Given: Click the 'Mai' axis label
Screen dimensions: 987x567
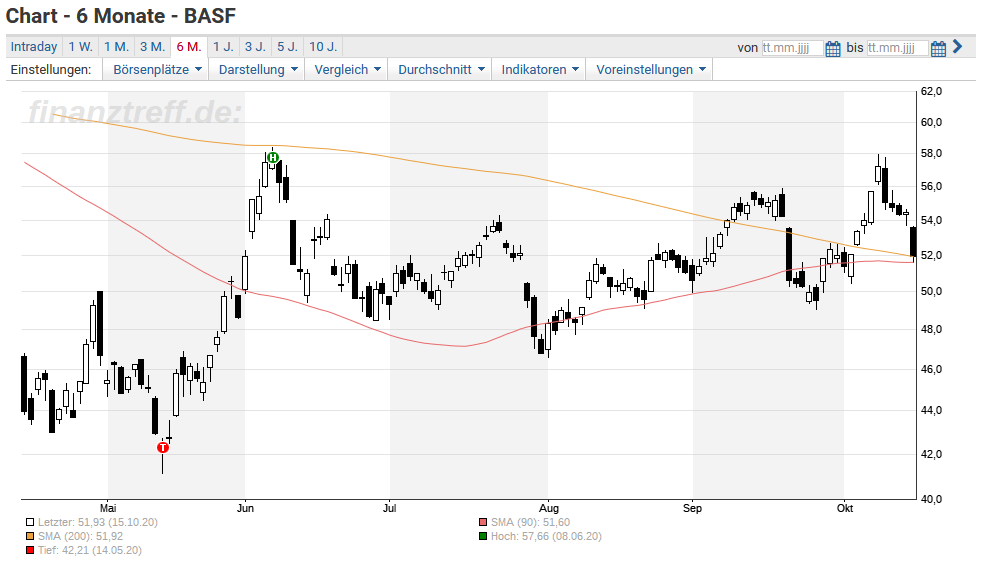Looking at the screenshot, I should coord(108,508).
